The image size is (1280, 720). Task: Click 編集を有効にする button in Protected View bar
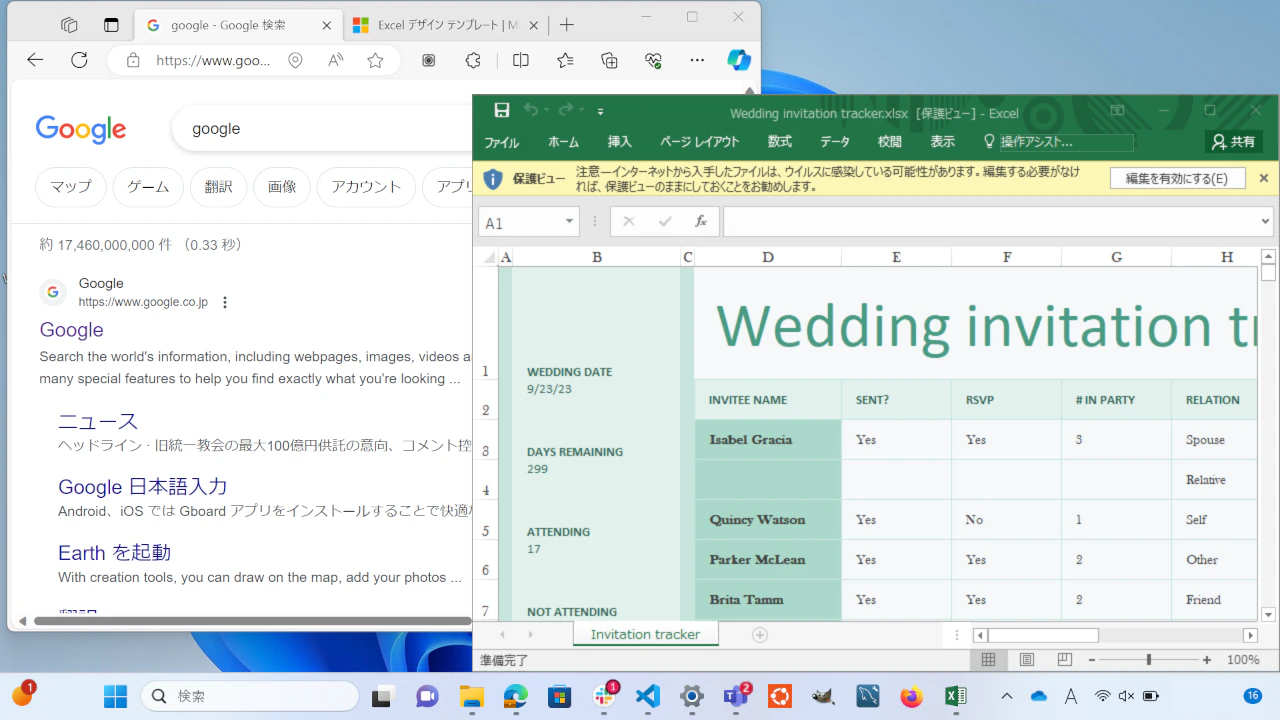click(1177, 178)
